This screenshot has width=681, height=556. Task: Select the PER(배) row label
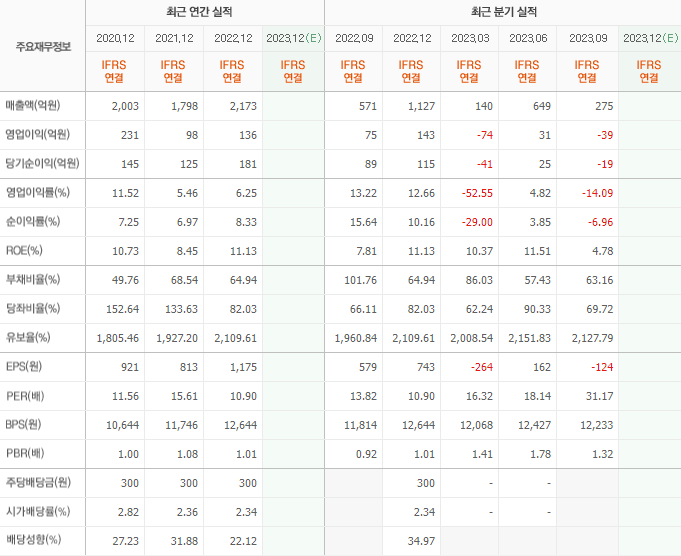pos(25,396)
